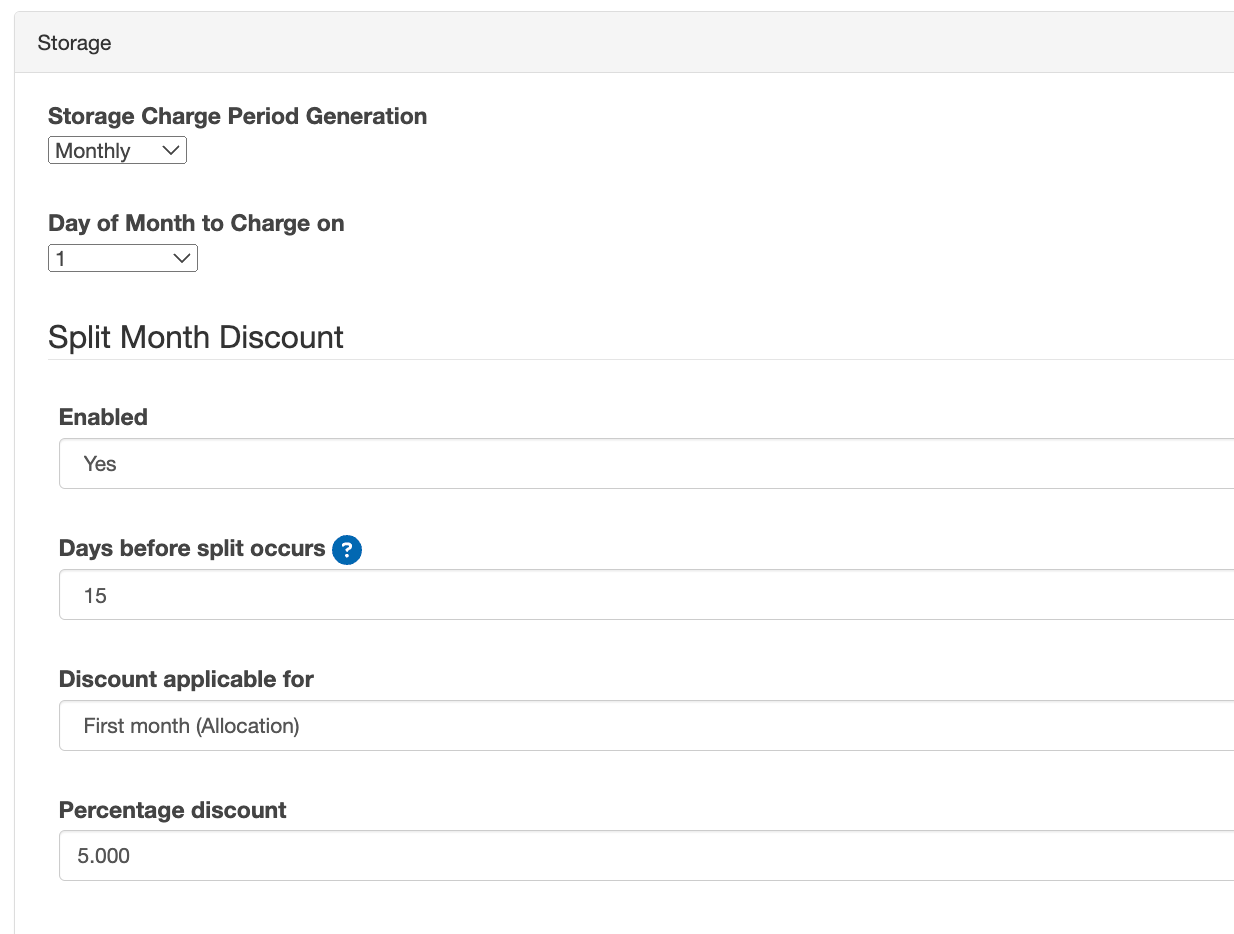The height and width of the screenshot is (934, 1234).
Task: Click the help icon beside Days before split occurs
Action: pyautogui.click(x=346, y=549)
